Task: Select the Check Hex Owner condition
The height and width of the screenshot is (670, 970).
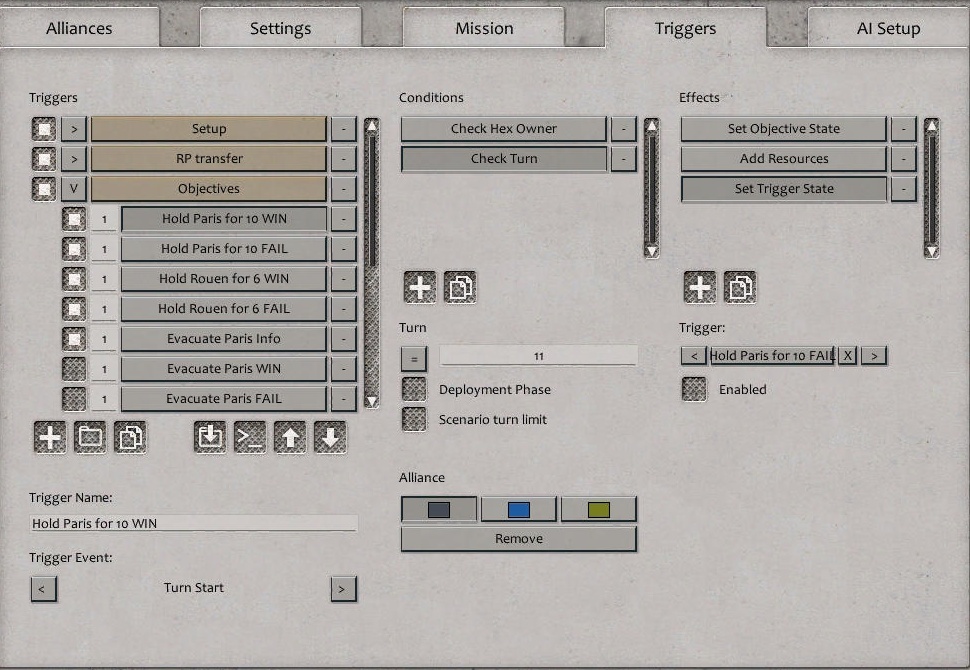Action: [x=503, y=128]
